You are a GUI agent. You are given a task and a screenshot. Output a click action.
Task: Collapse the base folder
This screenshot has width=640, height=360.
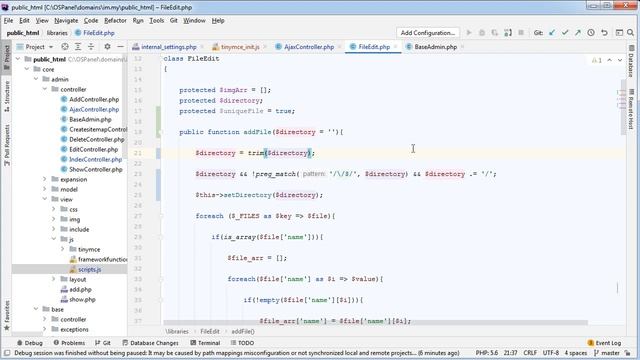click(x=36, y=309)
